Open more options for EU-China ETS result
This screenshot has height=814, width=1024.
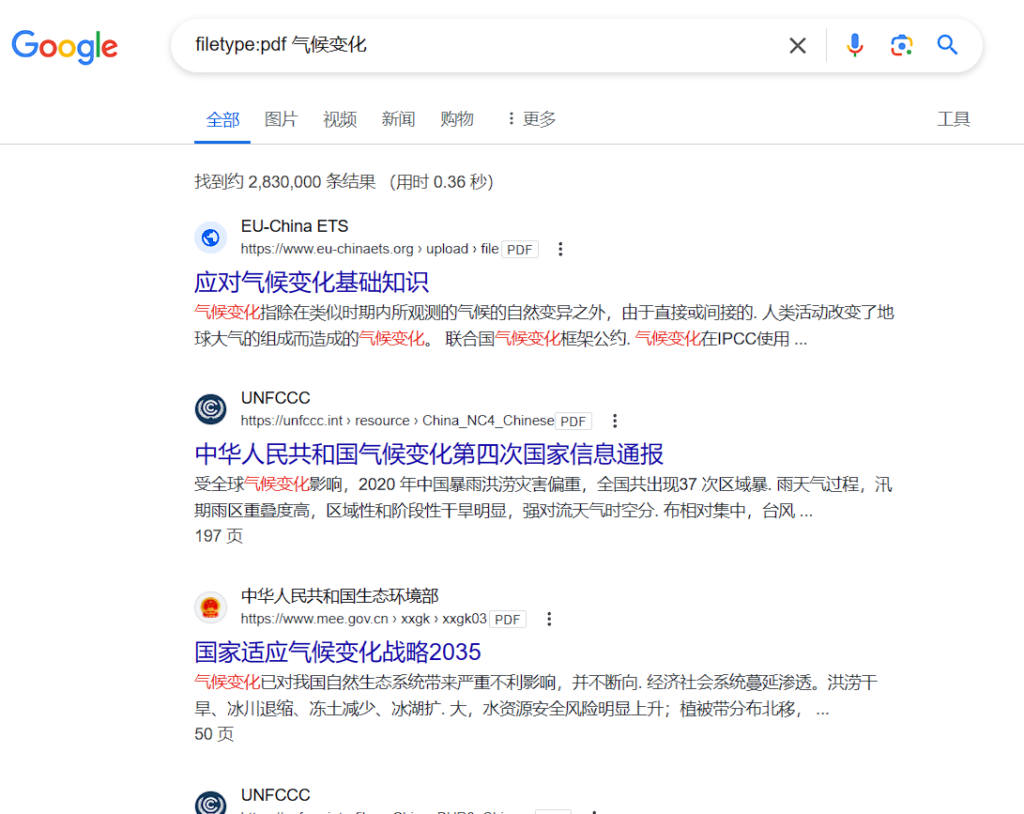[560, 249]
